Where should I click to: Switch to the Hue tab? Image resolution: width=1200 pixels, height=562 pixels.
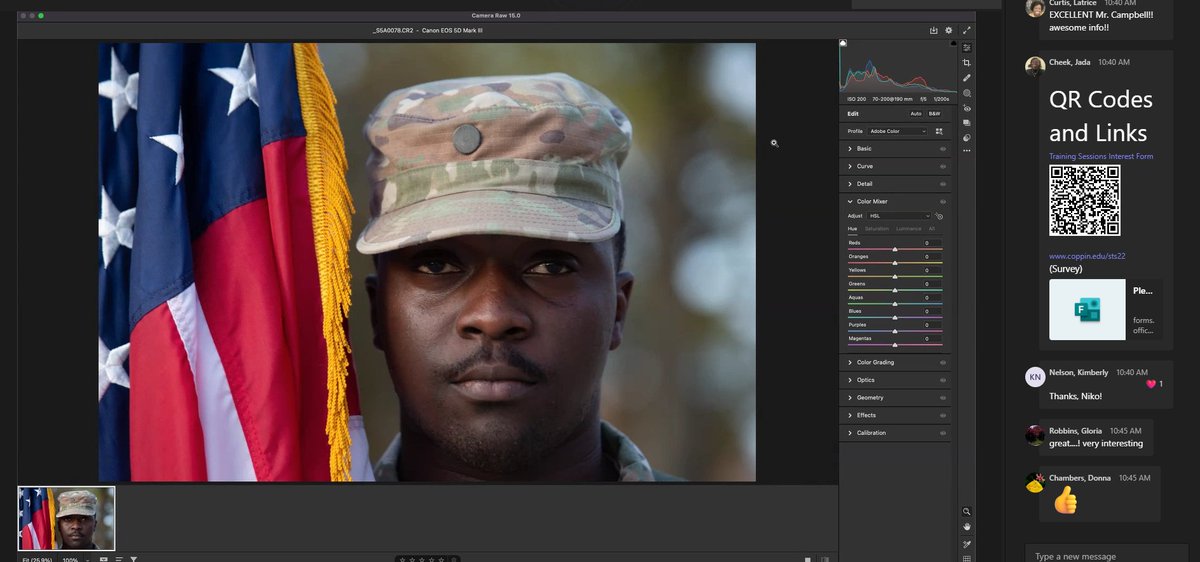tap(853, 229)
